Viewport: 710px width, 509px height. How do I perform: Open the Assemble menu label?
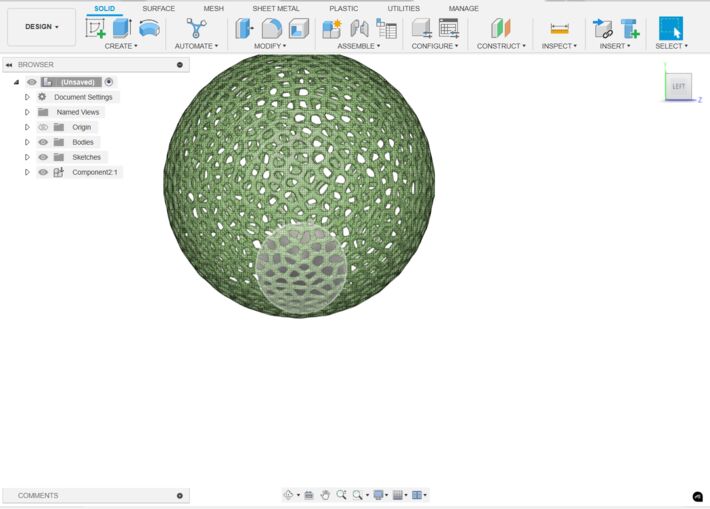point(358,46)
